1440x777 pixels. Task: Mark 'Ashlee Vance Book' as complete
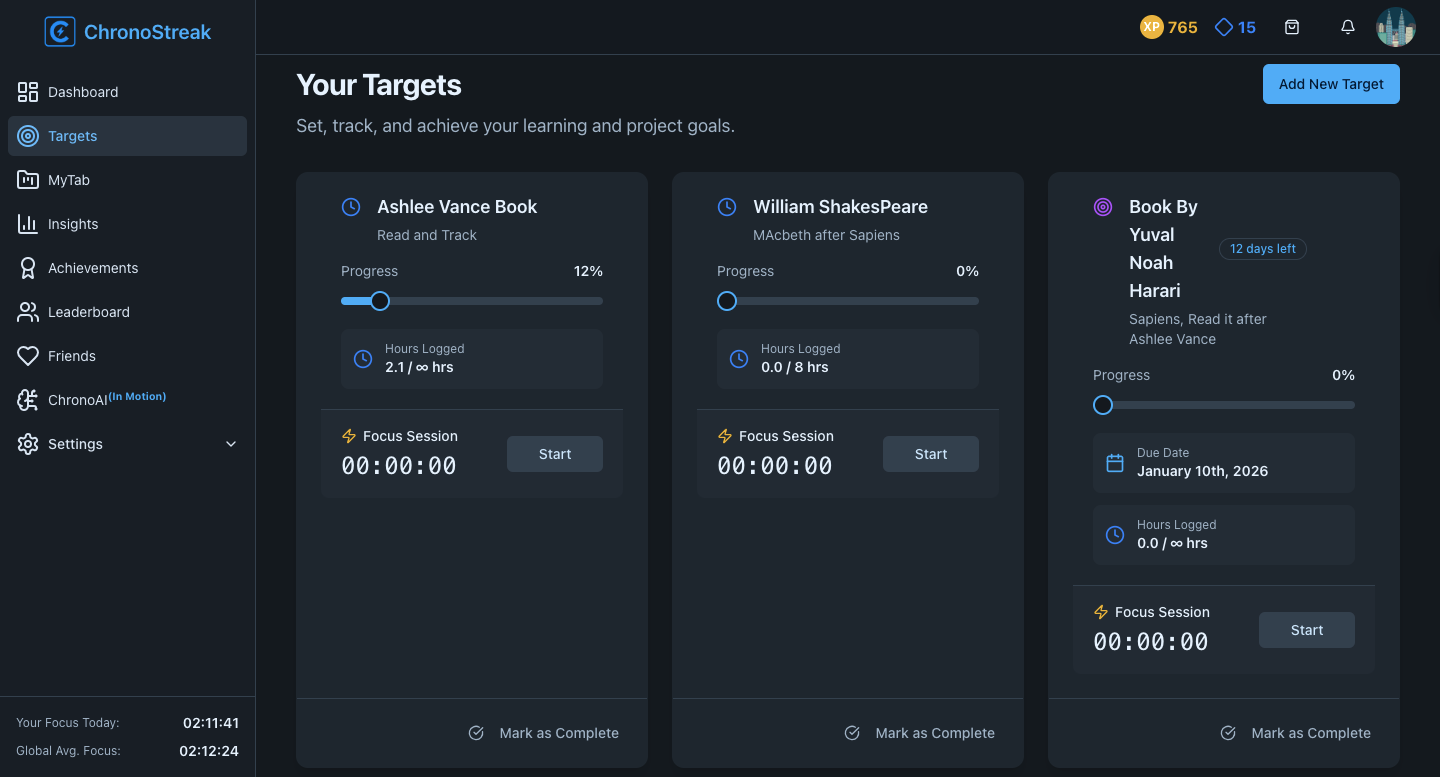pyautogui.click(x=544, y=733)
